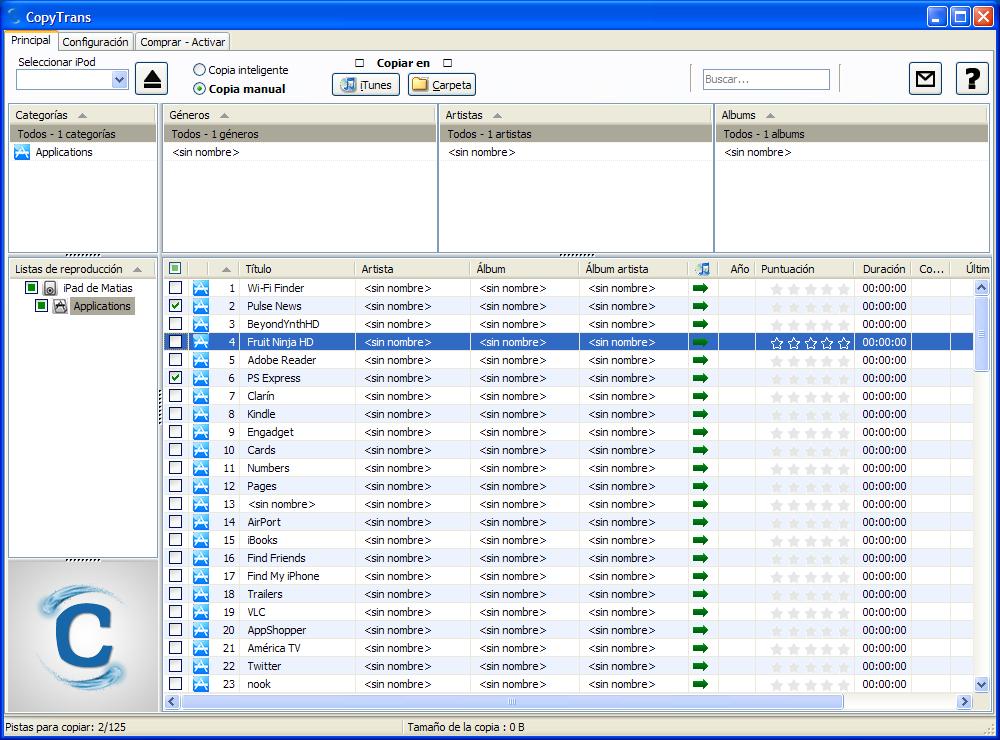This screenshot has width=1000, height=740.
Task: Open the Comprar - Activar tab
Action: coord(182,42)
